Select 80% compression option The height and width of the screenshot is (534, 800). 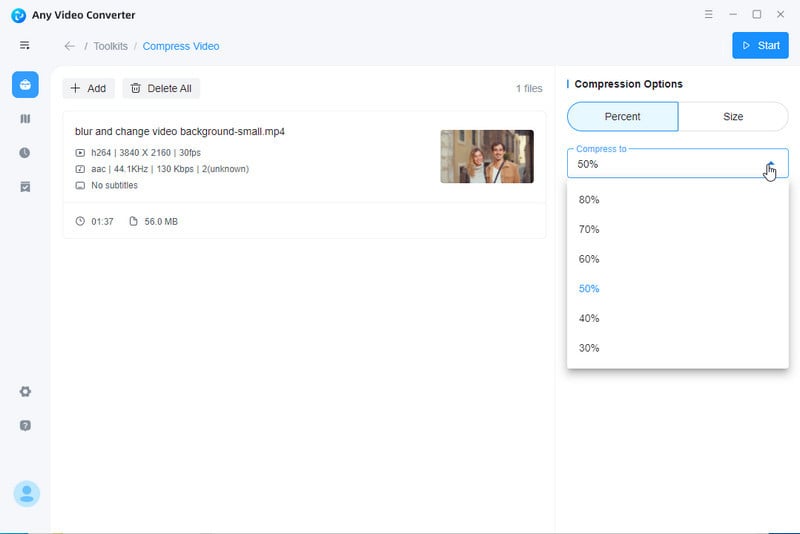point(678,200)
